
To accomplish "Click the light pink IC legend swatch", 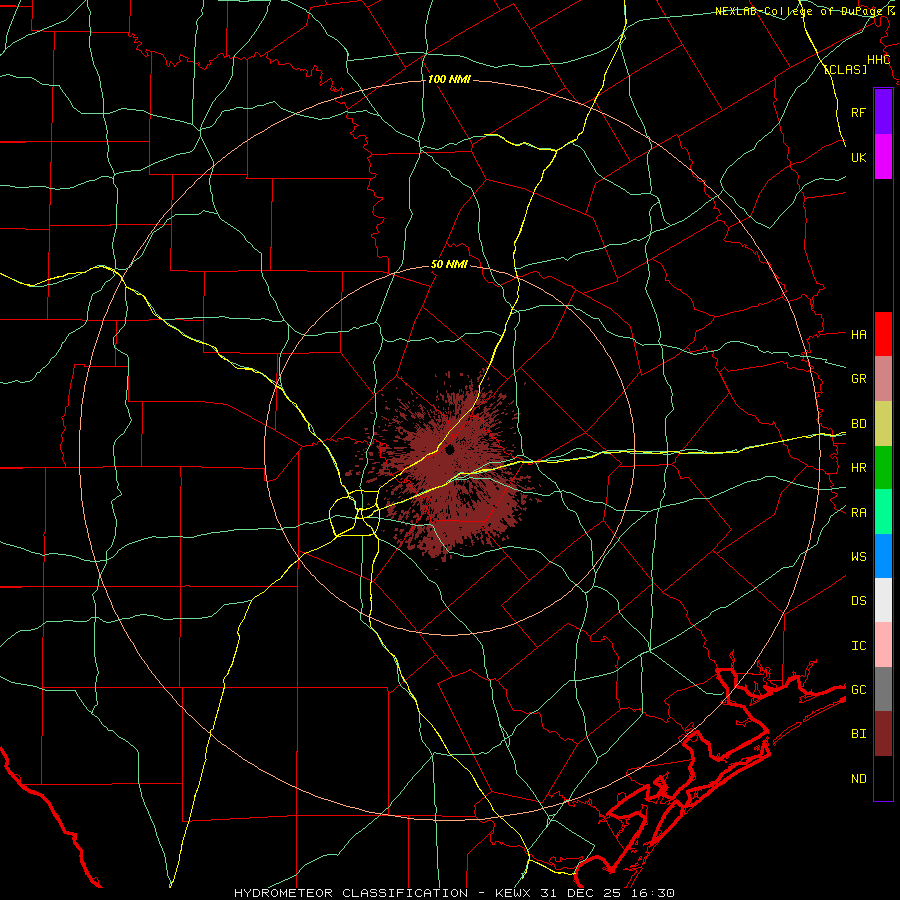I will pyautogui.click(x=883, y=645).
